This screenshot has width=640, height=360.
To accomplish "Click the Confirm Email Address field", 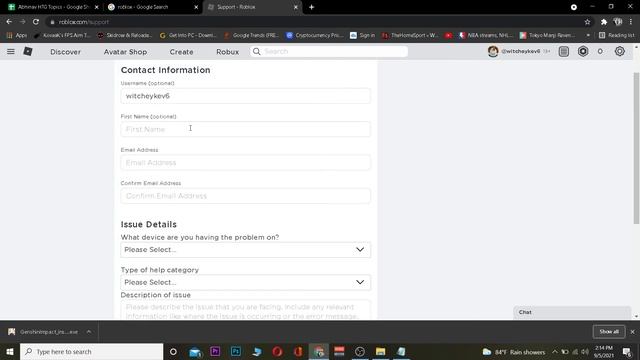I will point(245,196).
